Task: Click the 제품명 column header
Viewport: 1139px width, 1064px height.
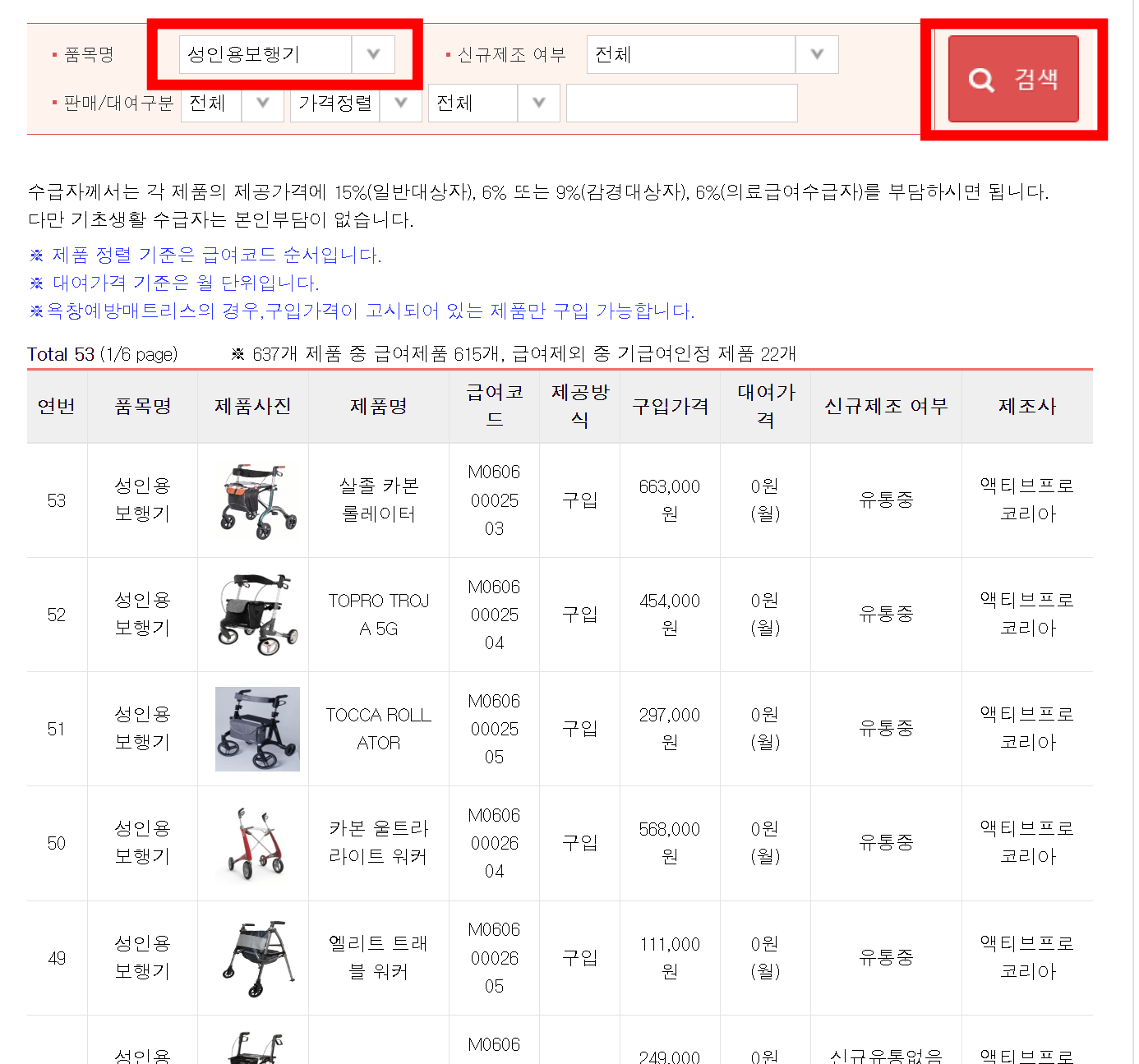Action: click(x=379, y=406)
